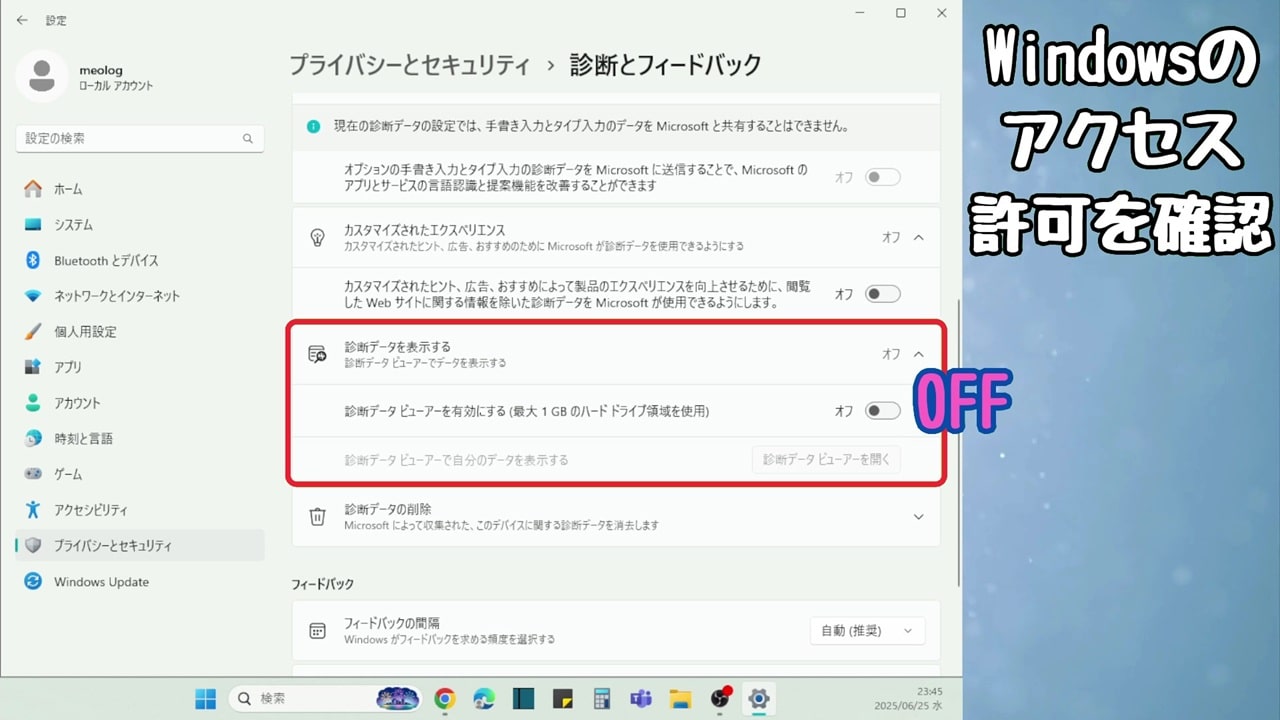Toggle the カスタマイズされたエクスペリエンス switch
1280x720 pixels.
pyautogui.click(x=883, y=294)
